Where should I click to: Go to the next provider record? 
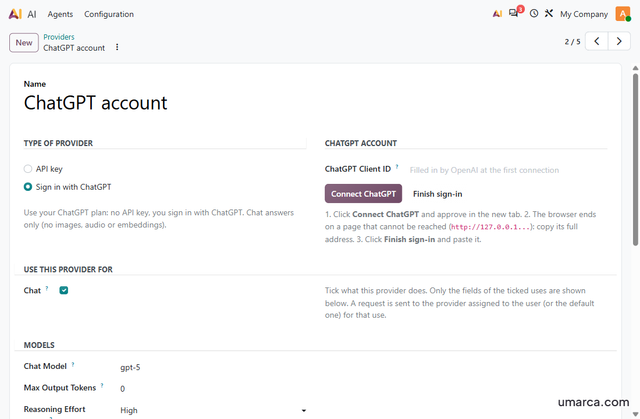click(619, 41)
